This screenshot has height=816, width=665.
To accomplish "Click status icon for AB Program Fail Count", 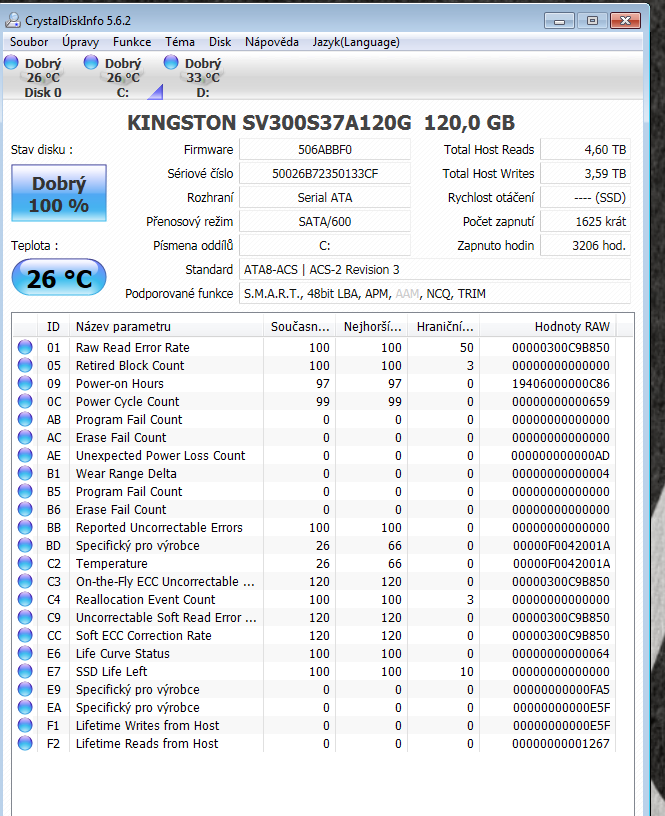I will (25, 419).
